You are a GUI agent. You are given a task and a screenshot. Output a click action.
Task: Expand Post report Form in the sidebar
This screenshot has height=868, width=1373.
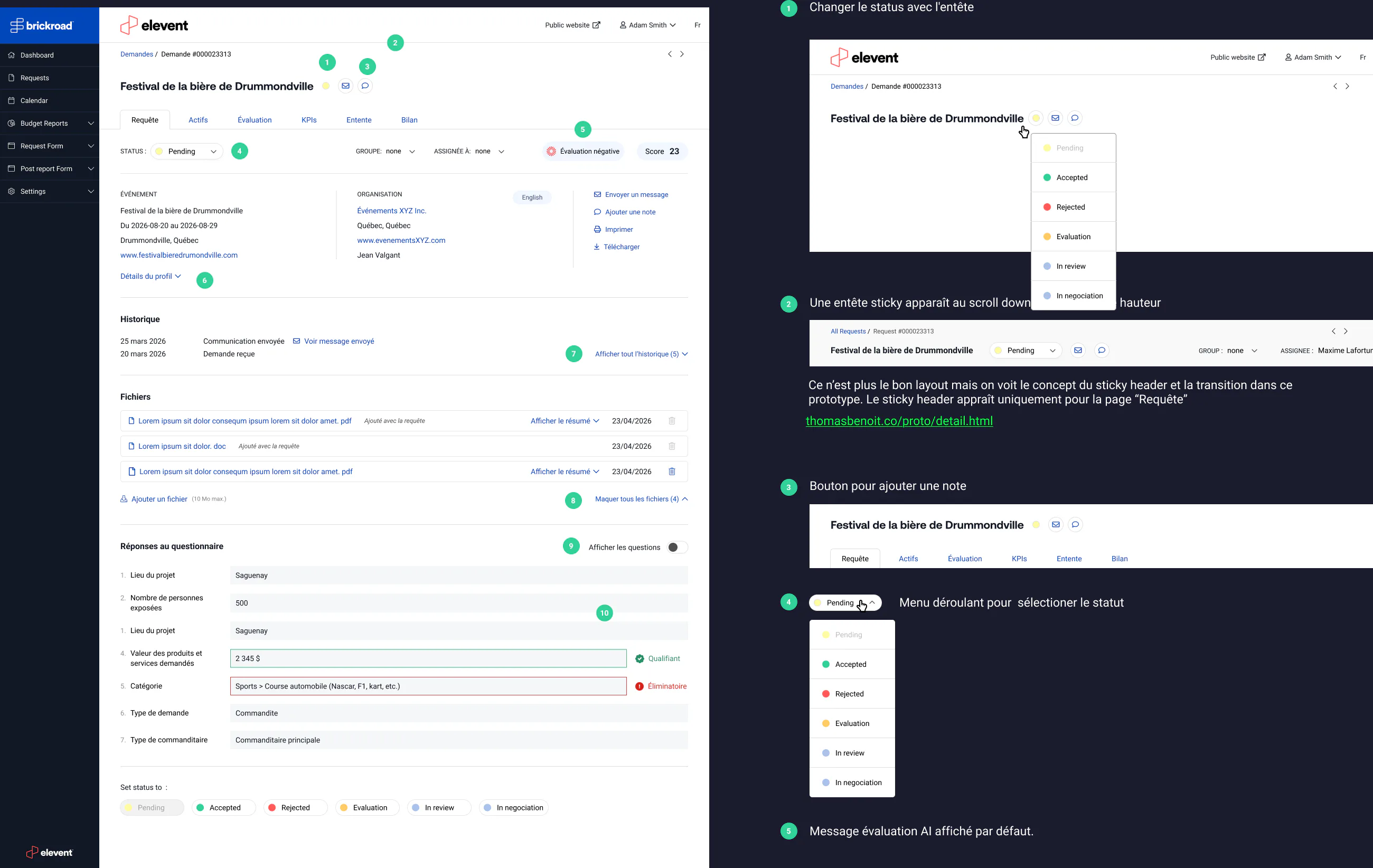point(50,169)
